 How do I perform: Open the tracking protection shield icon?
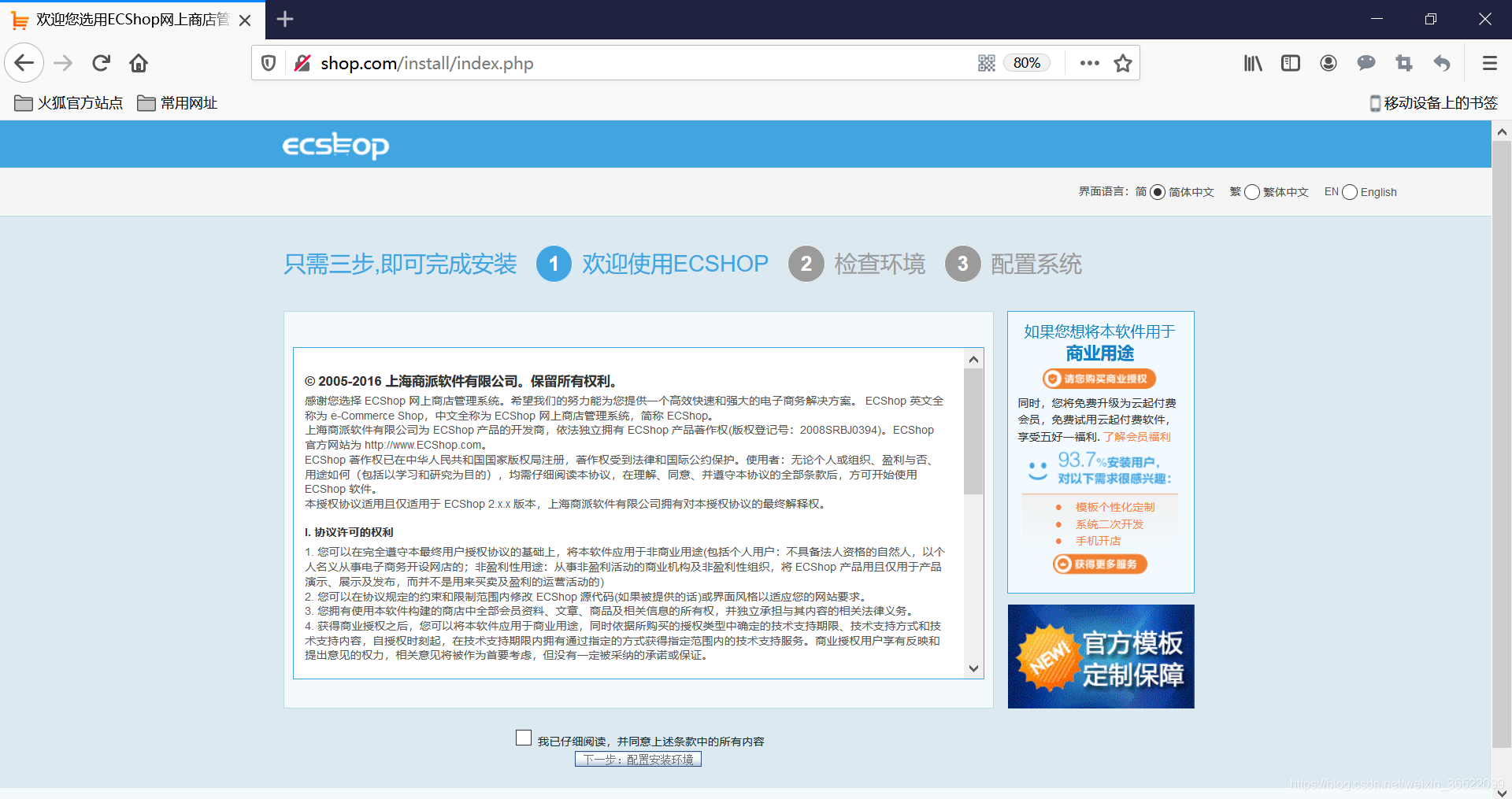(x=269, y=63)
